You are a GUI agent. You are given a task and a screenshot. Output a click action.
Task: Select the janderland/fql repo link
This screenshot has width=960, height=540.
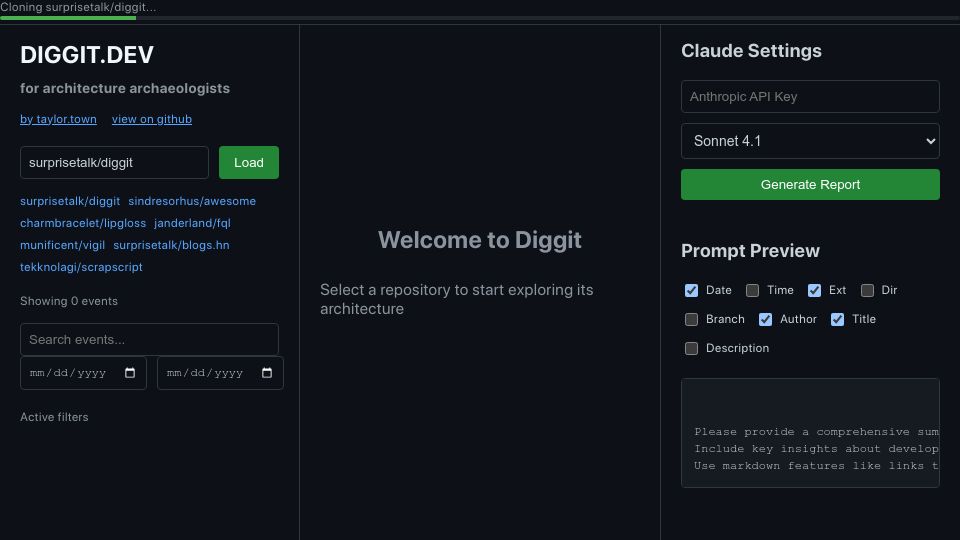(x=192, y=223)
